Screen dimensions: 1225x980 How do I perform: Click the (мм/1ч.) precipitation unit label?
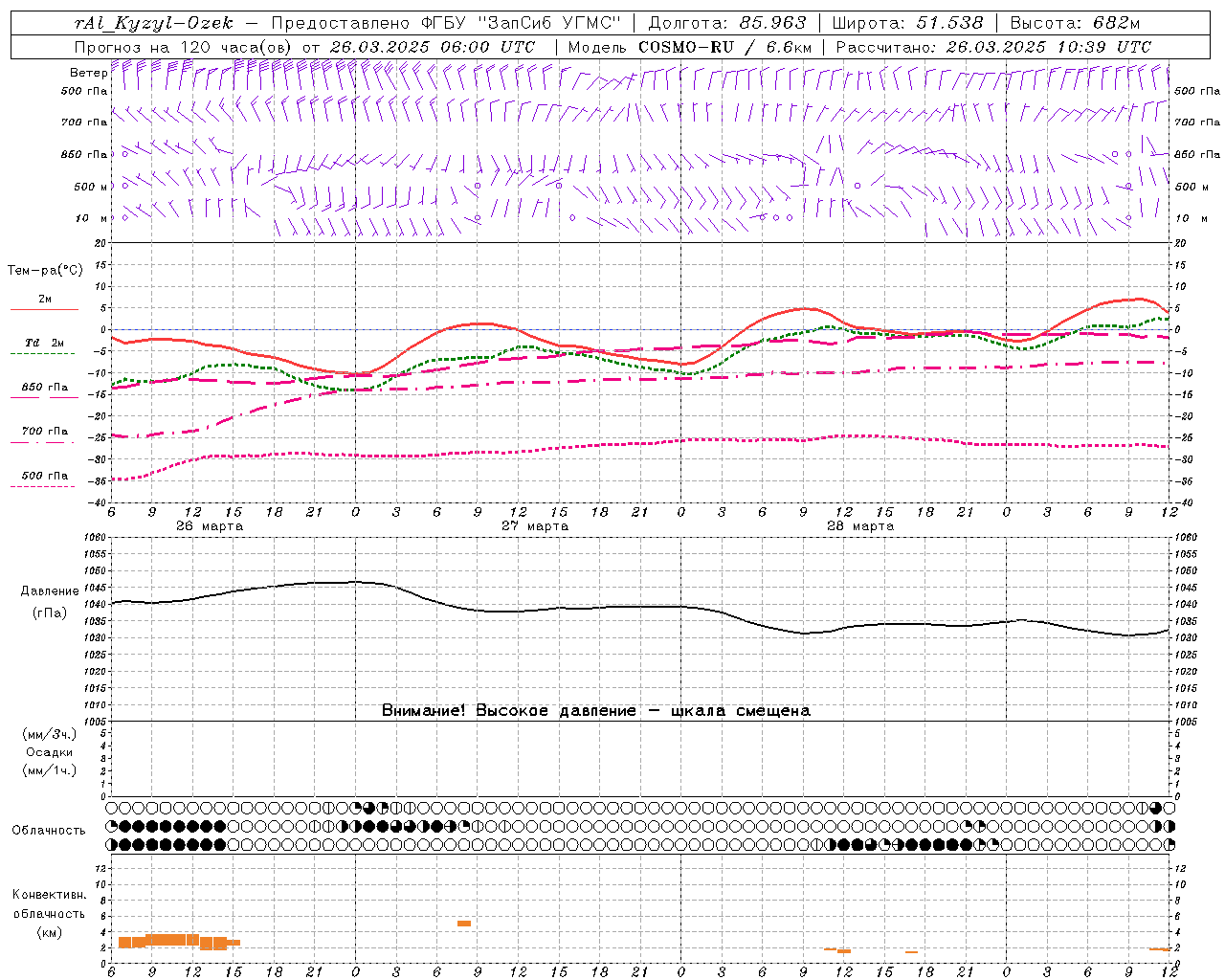coord(50,770)
